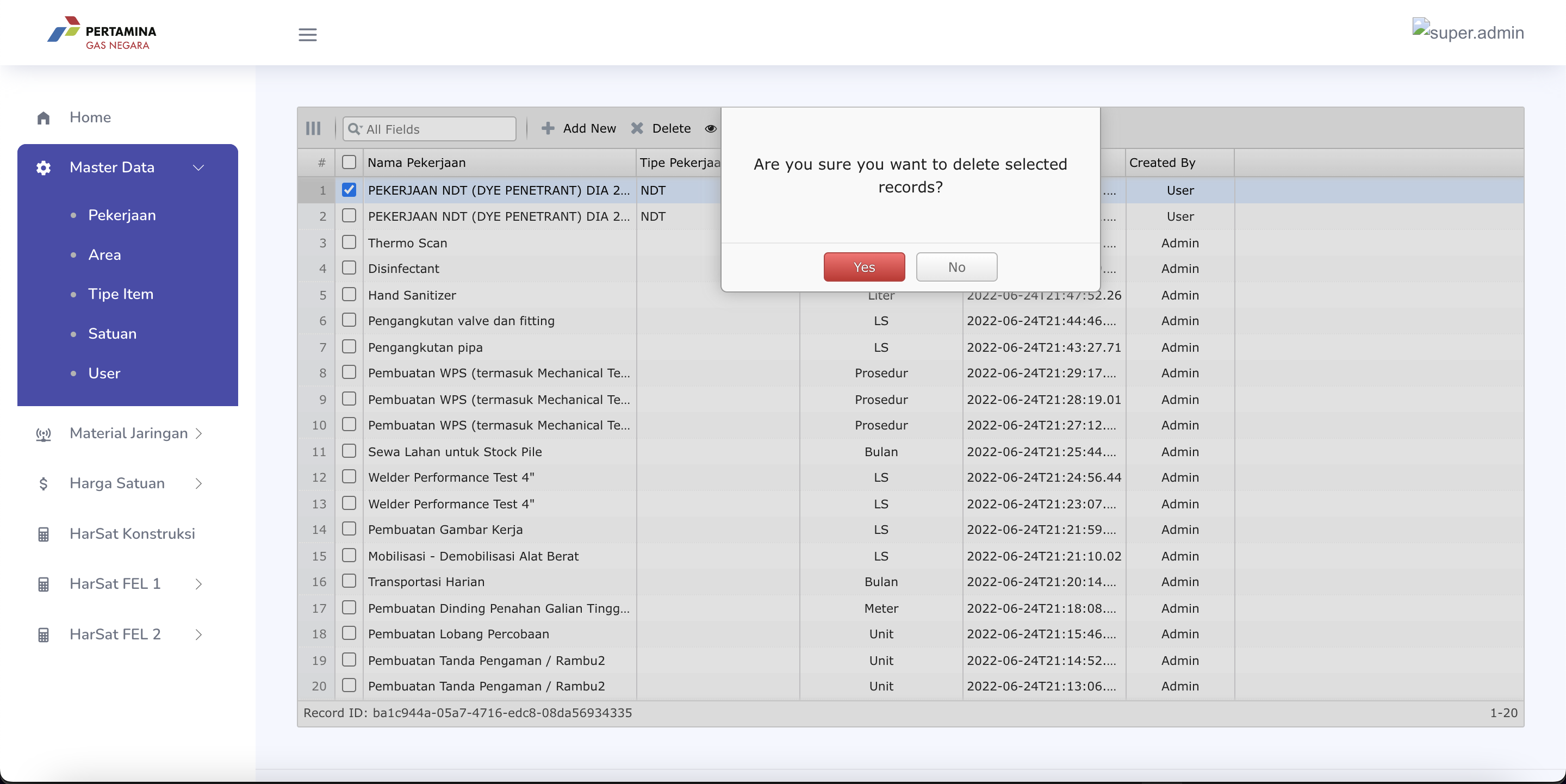This screenshot has height=784, width=1566.
Task: Sort by Nama Pekerjaan column header
Action: pos(499,163)
